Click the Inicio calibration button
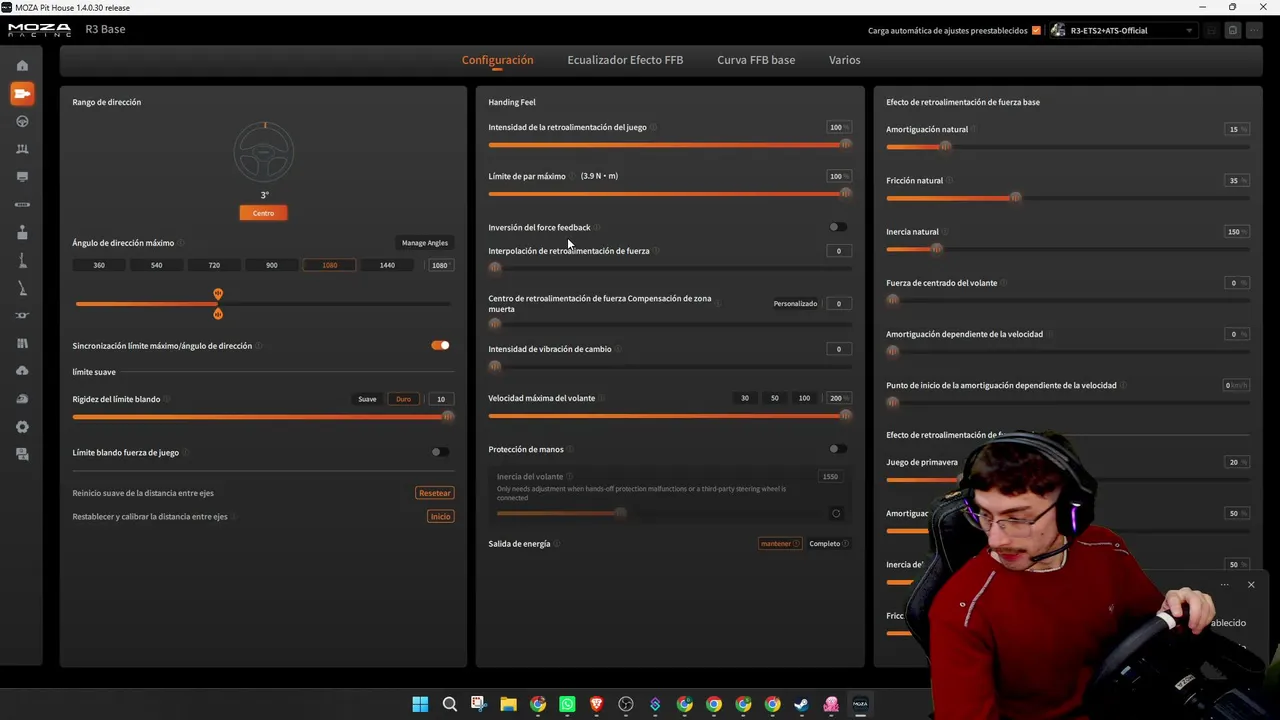Screen dimensions: 1280x720 pyautogui.click(x=440, y=517)
